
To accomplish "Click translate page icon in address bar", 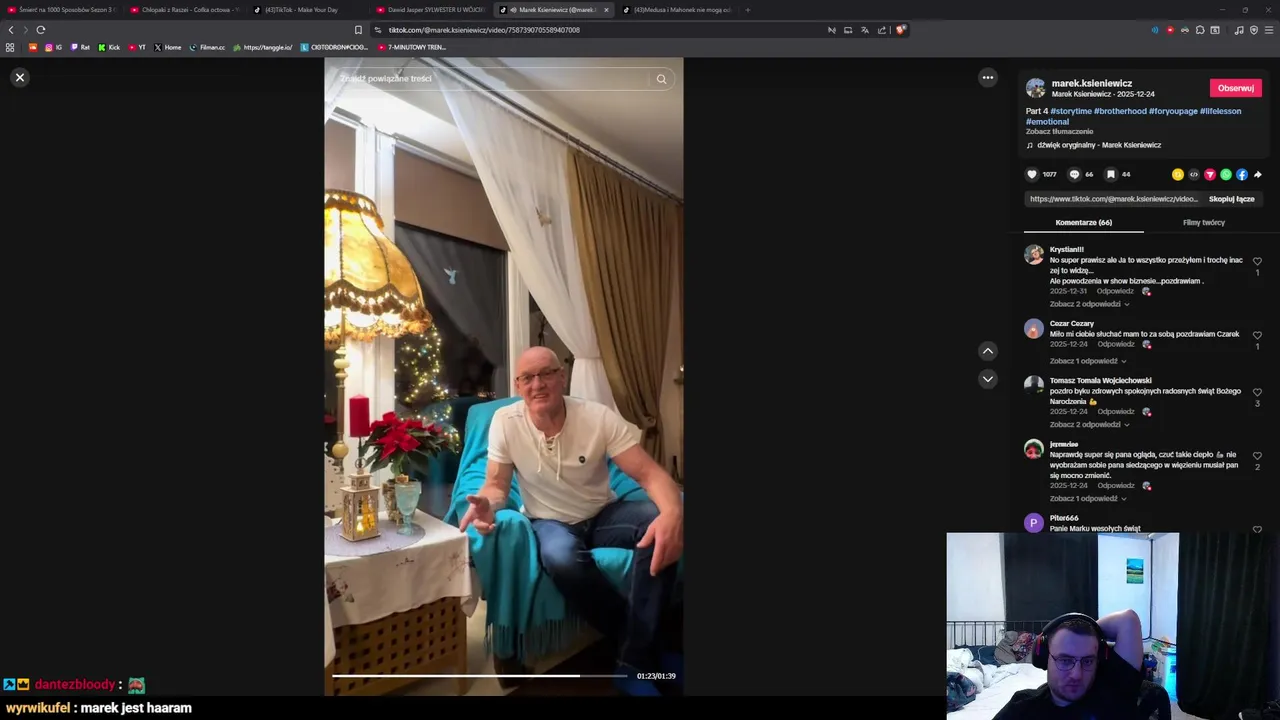I will pos(865,30).
